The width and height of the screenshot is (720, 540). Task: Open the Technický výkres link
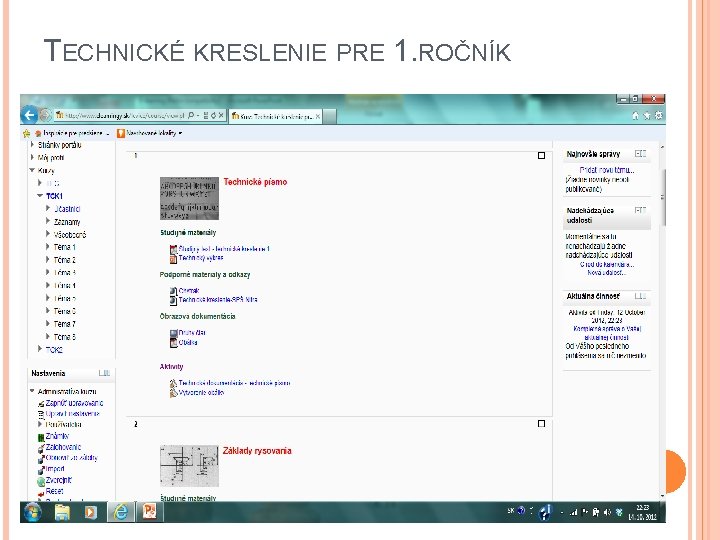tap(201, 258)
